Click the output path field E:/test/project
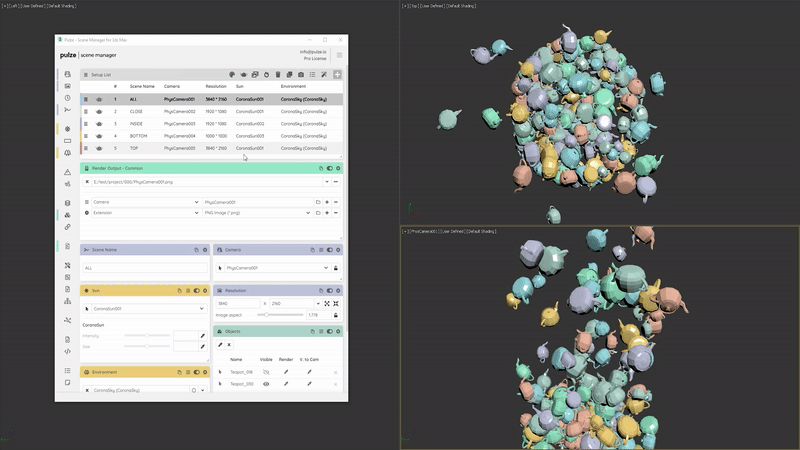The image size is (800, 450). [x=207, y=182]
